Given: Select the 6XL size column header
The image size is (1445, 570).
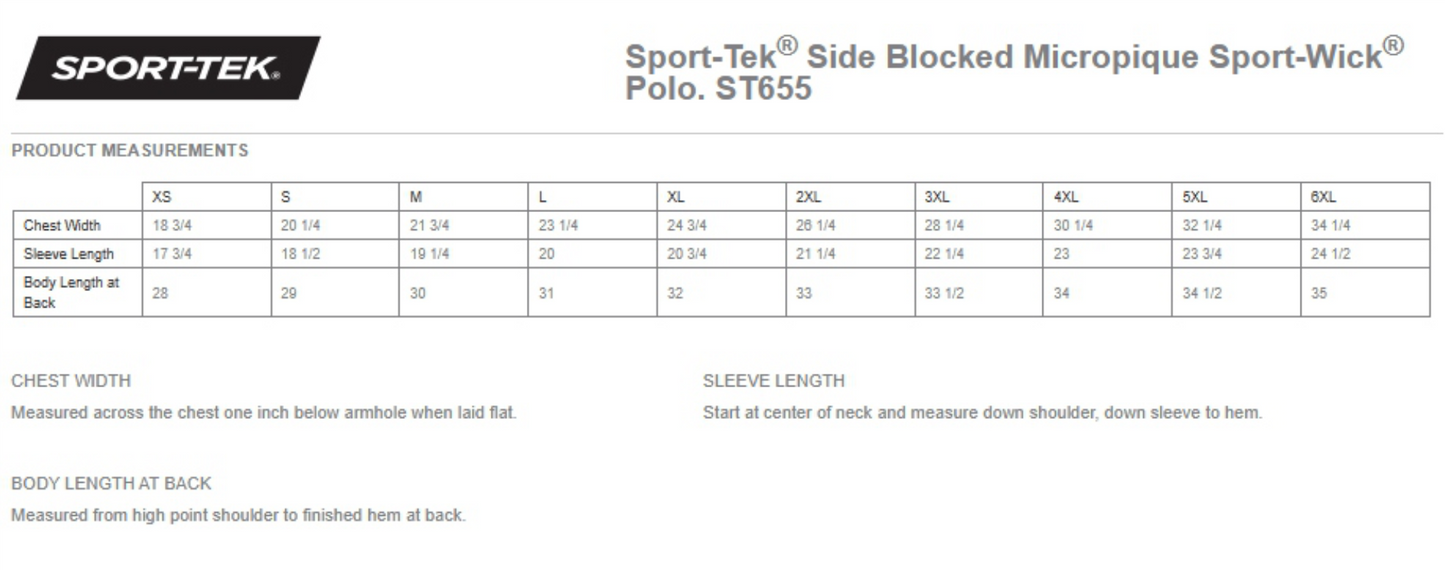Looking at the screenshot, I should tap(1323, 197).
